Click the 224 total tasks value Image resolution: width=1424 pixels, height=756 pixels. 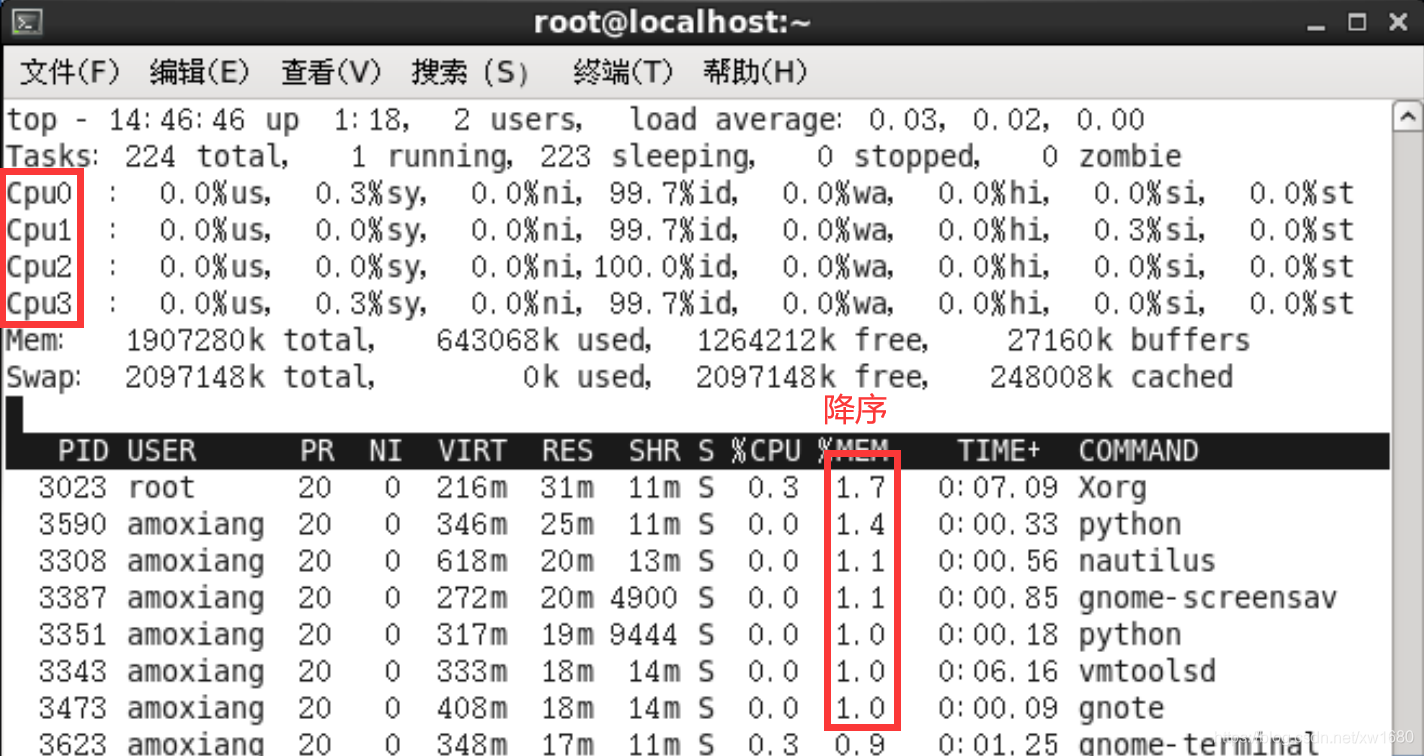pyautogui.click(x=207, y=157)
